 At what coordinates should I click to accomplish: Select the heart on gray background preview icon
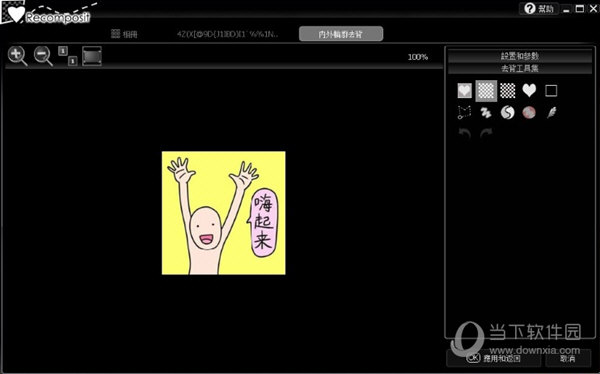click(x=465, y=91)
